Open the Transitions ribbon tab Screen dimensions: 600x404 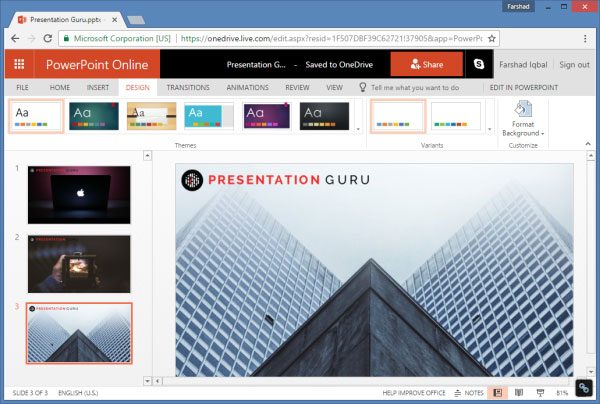pos(187,88)
